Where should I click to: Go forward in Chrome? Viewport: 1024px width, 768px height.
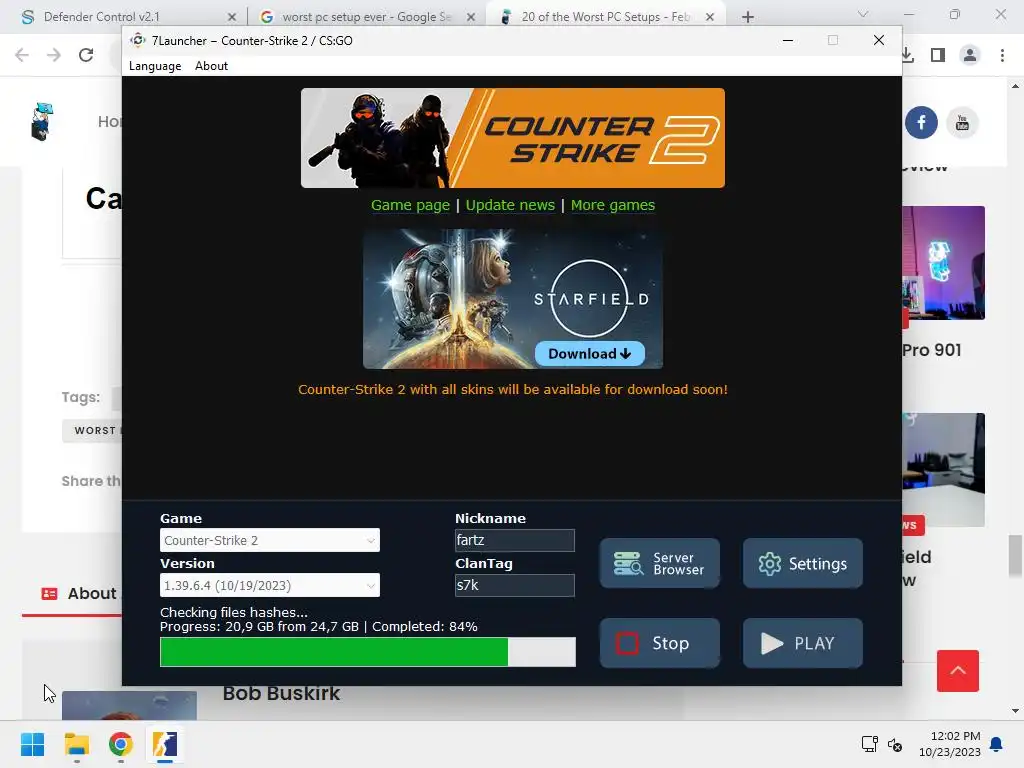[x=54, y=55]
